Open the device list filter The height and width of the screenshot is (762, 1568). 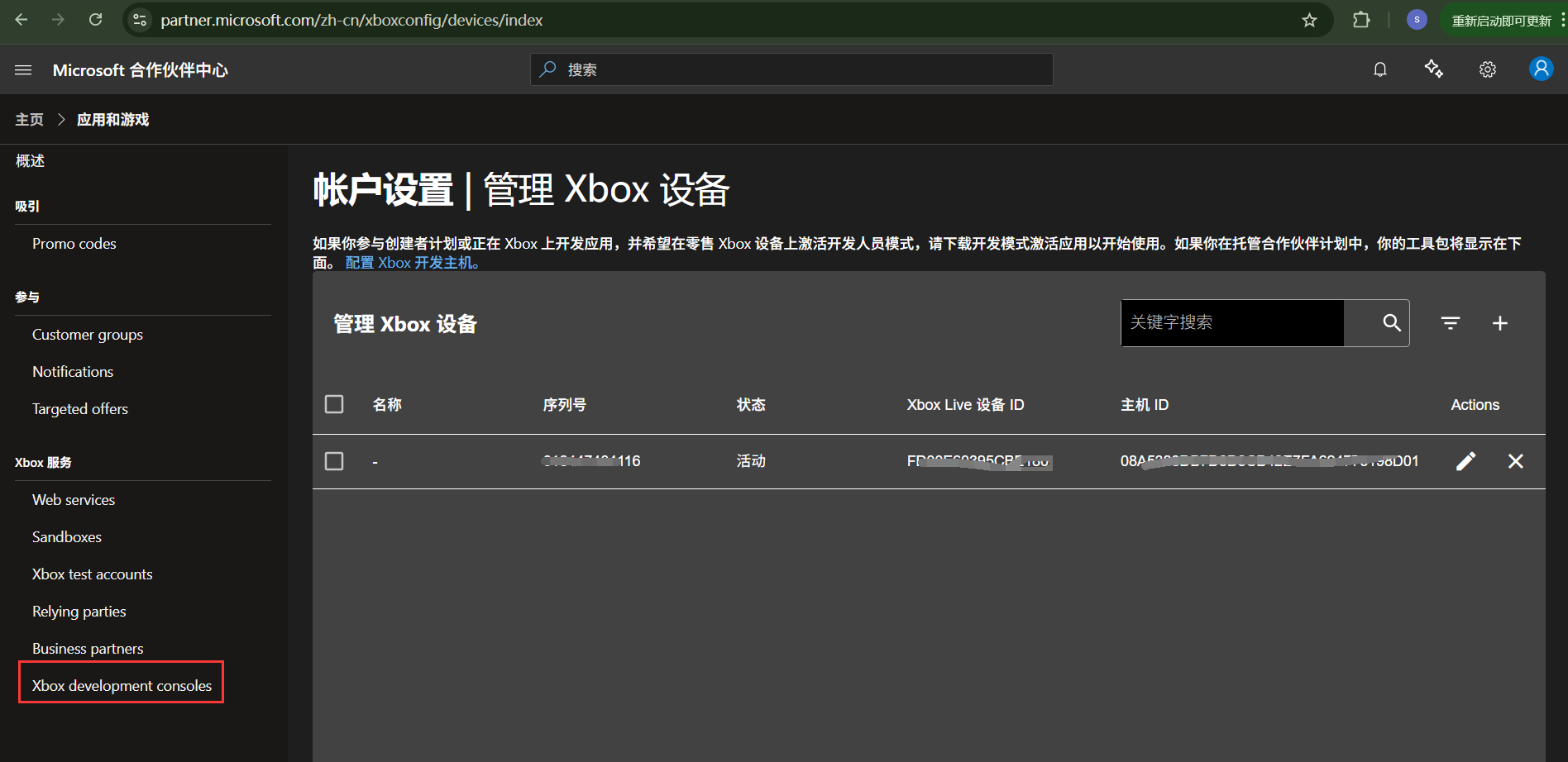click(1450, 323)
